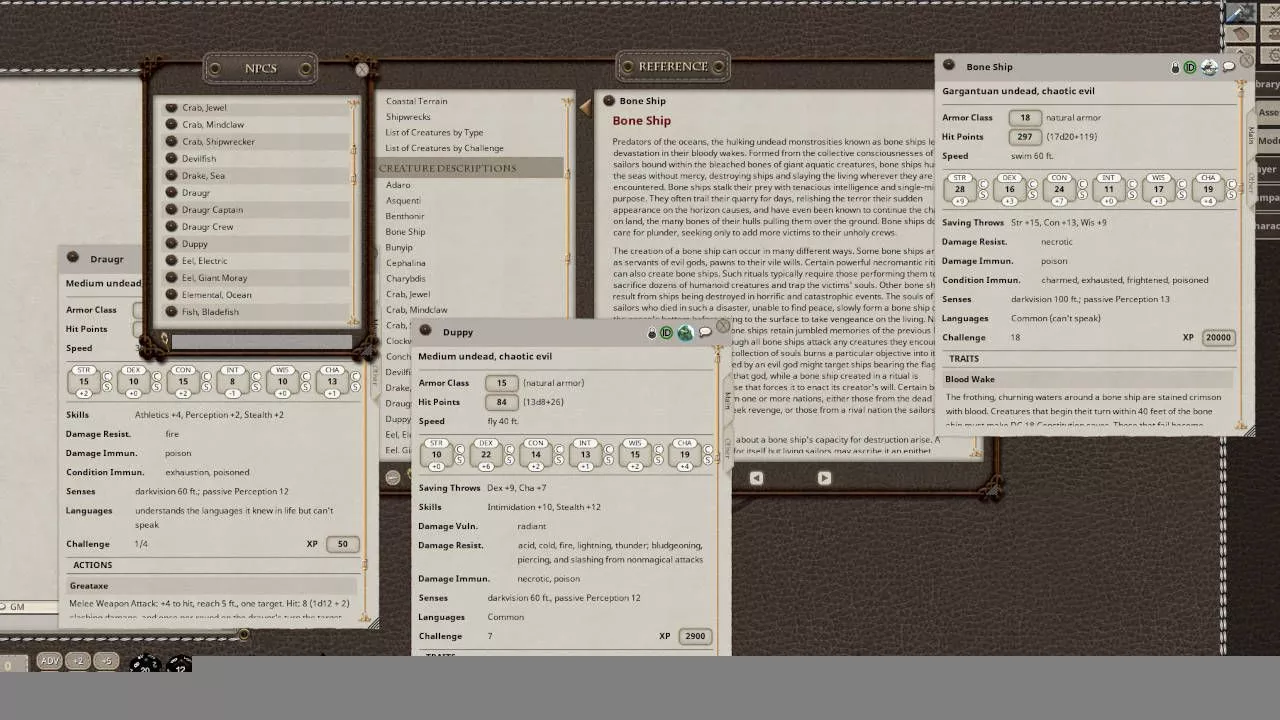The height and width of the screenshot is (720, 1280).
Task: Click Duppy XP value 2900 field
Action: (x=695, y=636)
